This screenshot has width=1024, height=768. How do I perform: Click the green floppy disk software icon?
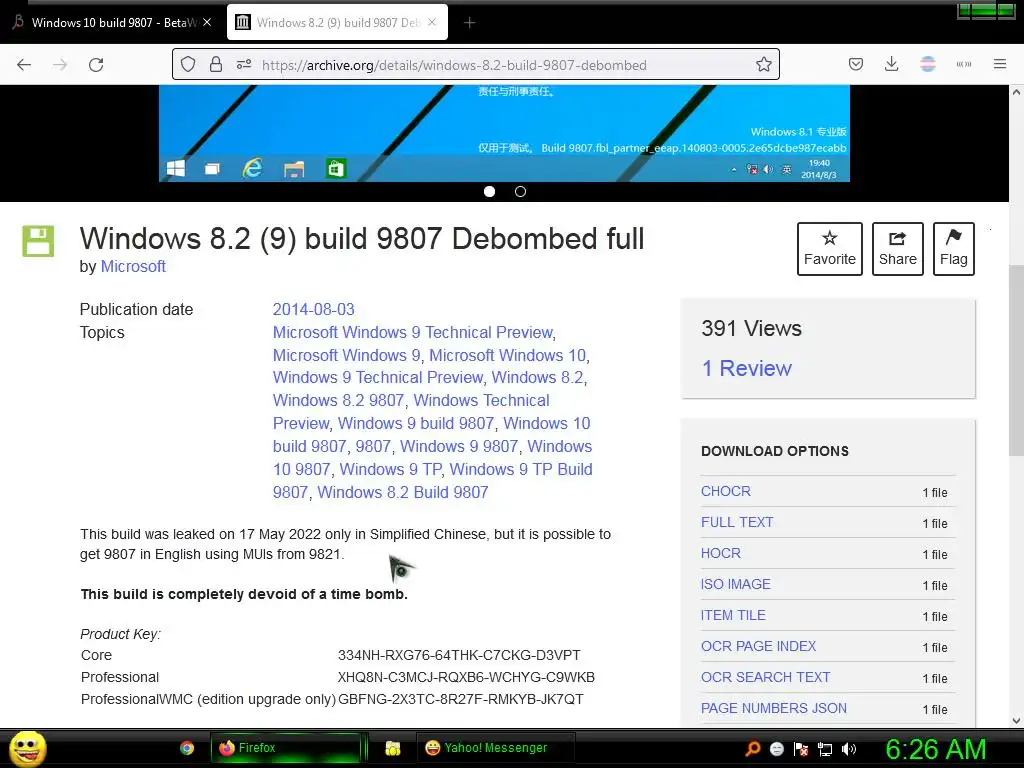(39, 241)
